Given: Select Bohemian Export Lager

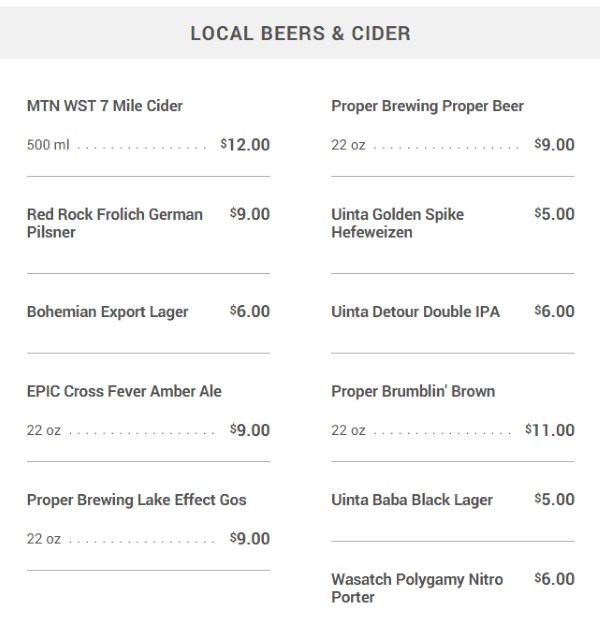Looking at the screenshot, I should click(x=108, y=312).
